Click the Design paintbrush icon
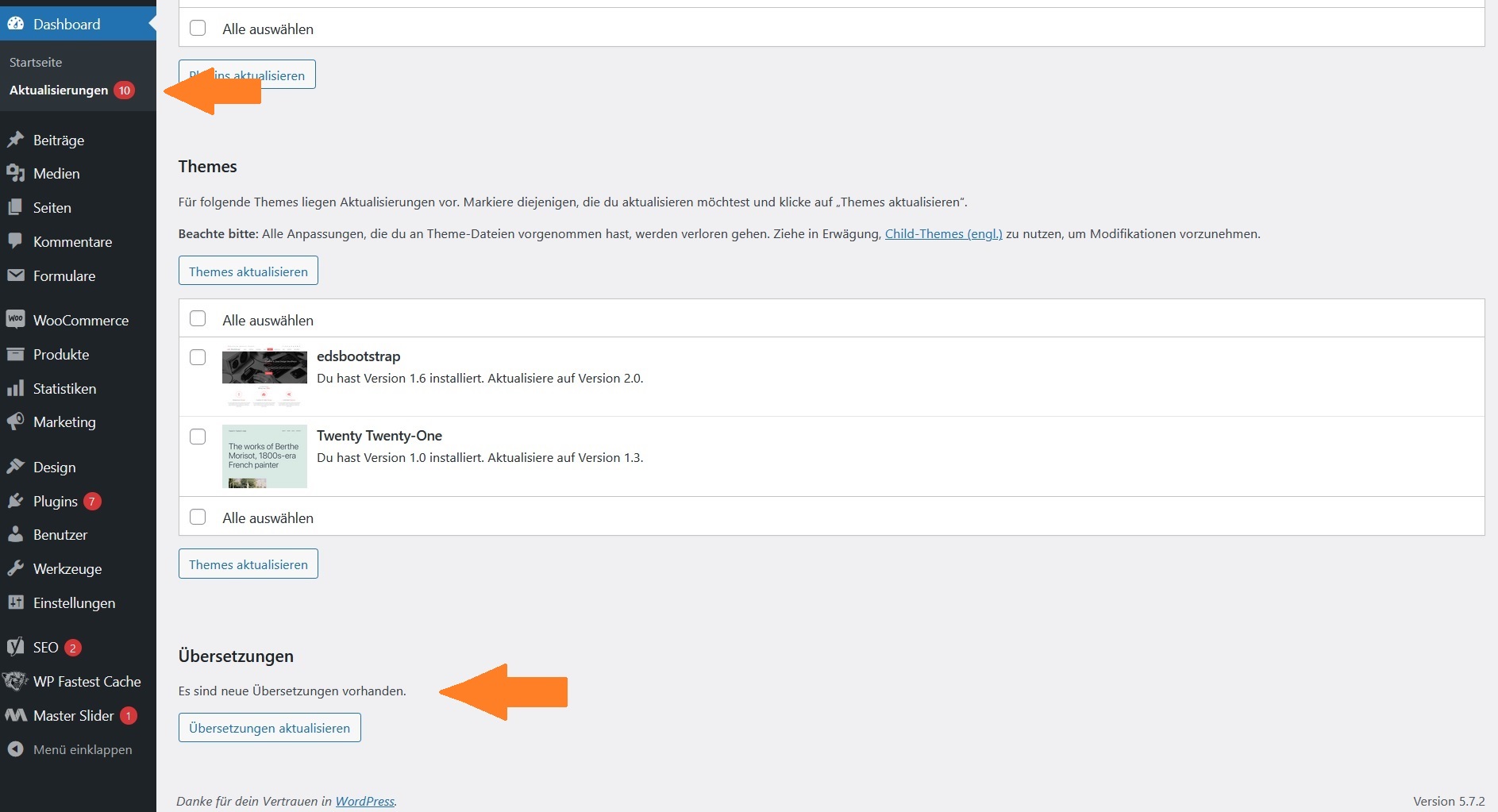The width and height of the screenshot is (1498, 812). click(16, 467)
